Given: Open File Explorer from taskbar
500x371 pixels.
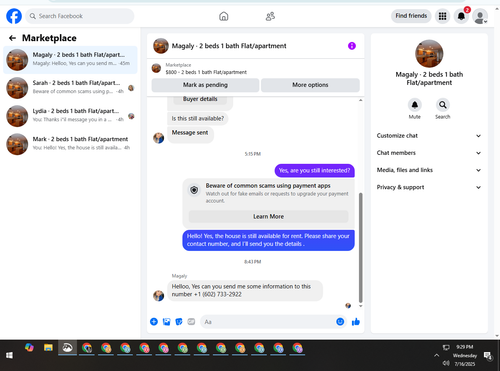Looking at the screenshot, I should tap(48, 348).
